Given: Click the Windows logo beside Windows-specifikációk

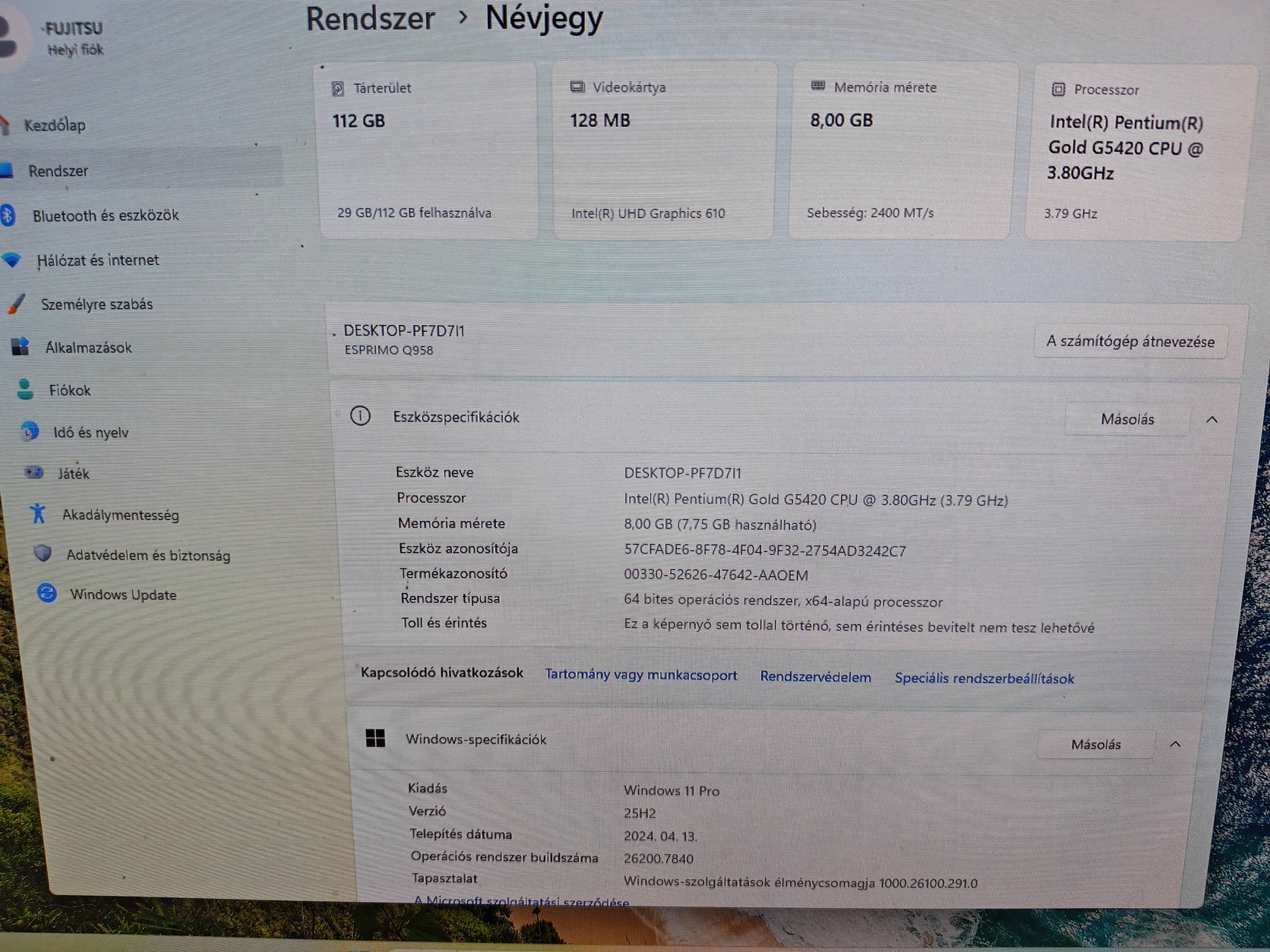Looking at the screenshot, I should click(x=375, y=738).
